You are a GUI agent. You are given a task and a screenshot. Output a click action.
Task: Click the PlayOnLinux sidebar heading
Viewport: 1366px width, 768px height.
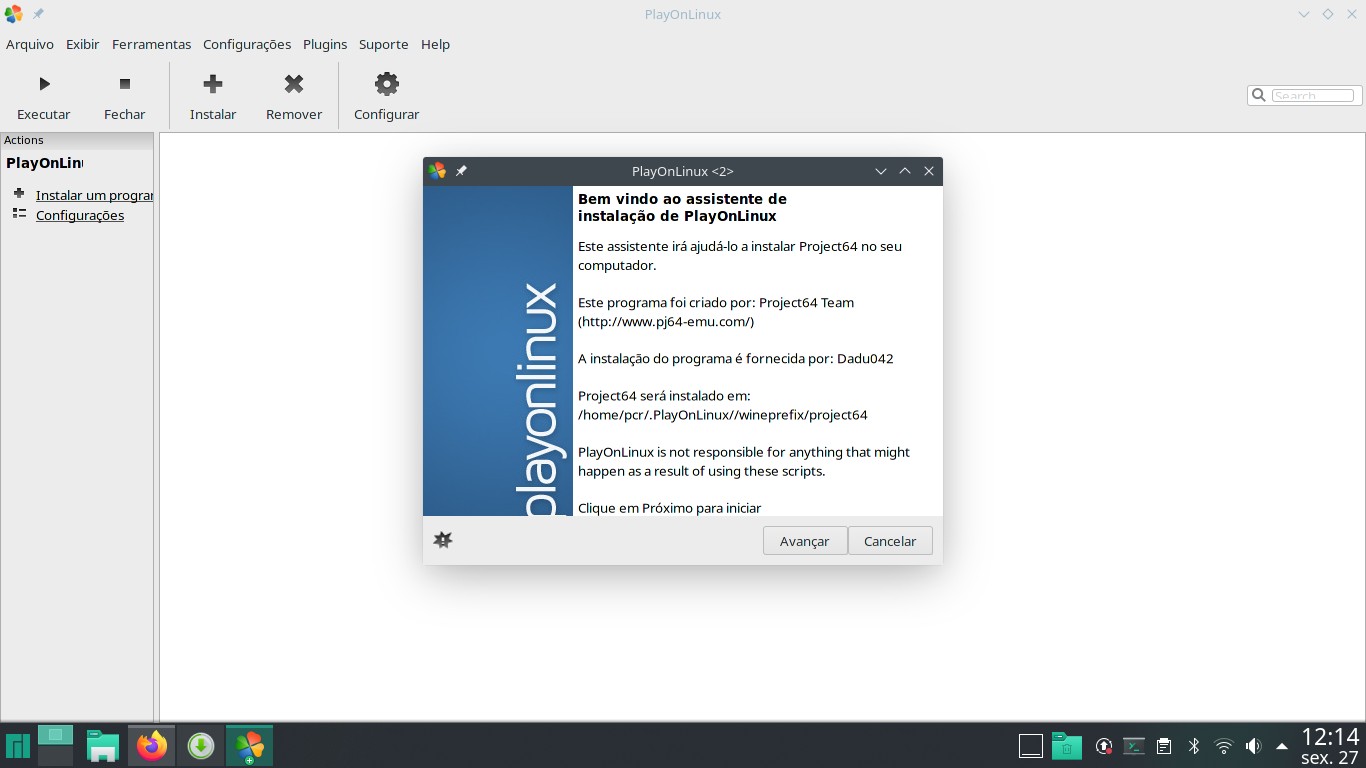[44, 163]
